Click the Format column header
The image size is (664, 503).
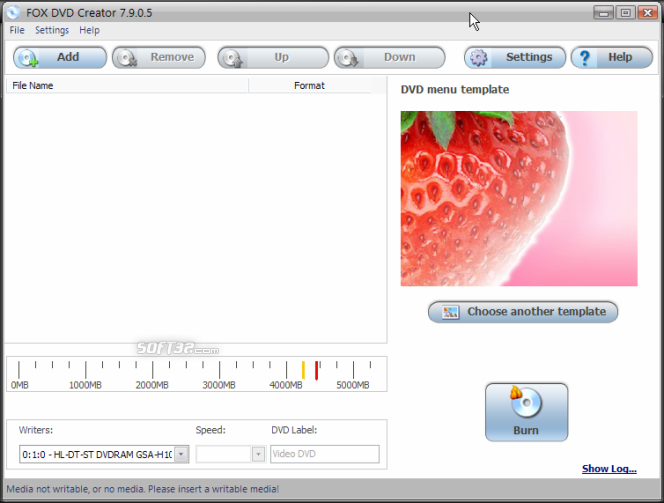310,86
